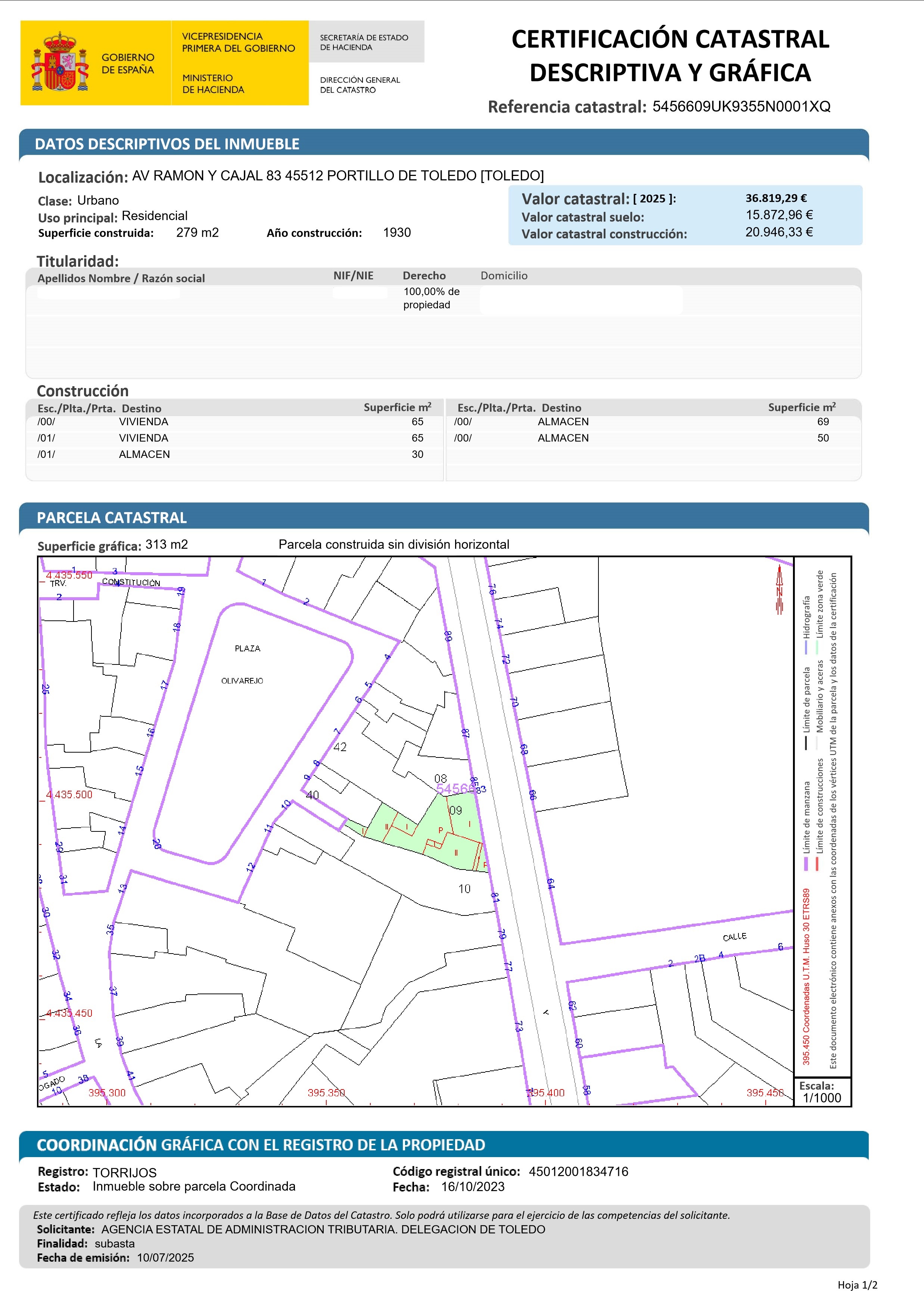Click the 'PARCELA CATASTRAL' section header
This screenshot has height=1308, width=924.
point(112,517)
